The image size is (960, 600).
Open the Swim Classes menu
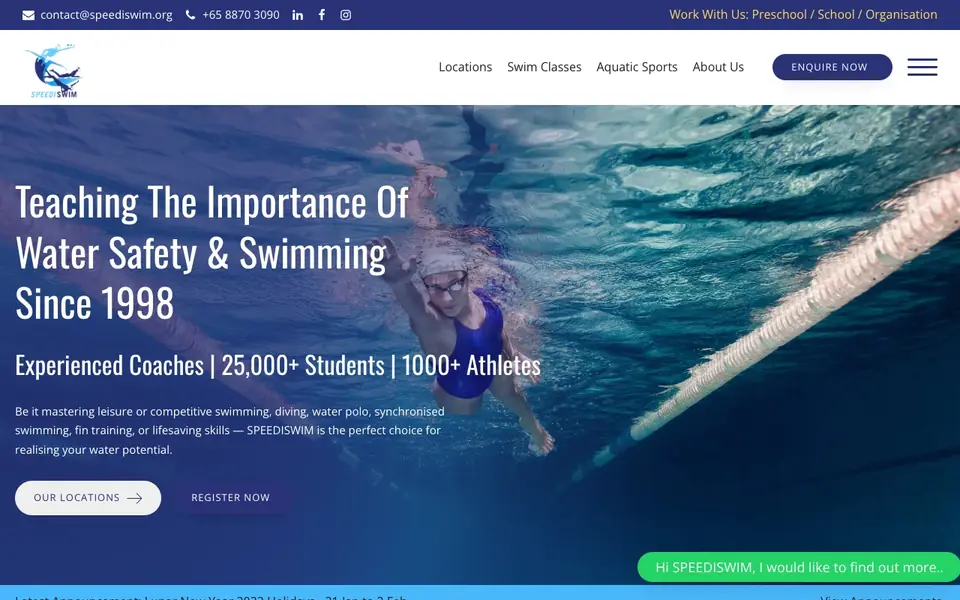[544, 67]
